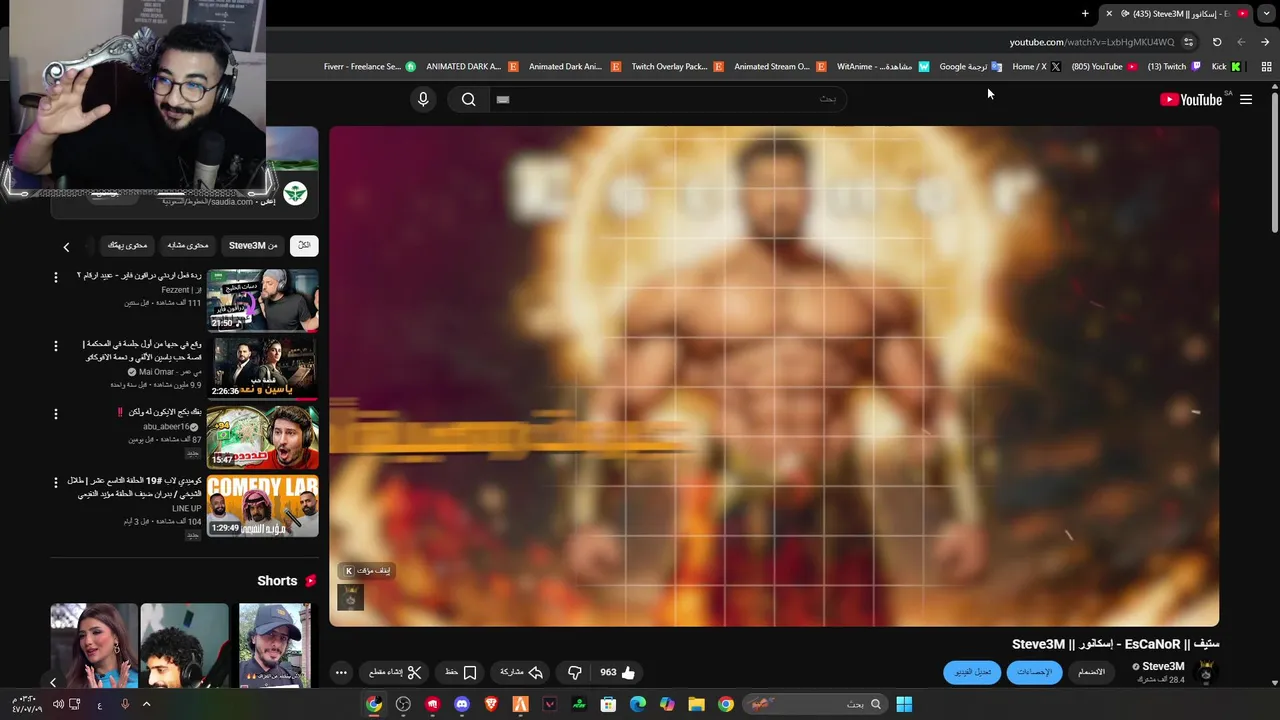Click the Shorts shelf previous arrow
The image size is (1280, 720).
[x=53, y=682]
